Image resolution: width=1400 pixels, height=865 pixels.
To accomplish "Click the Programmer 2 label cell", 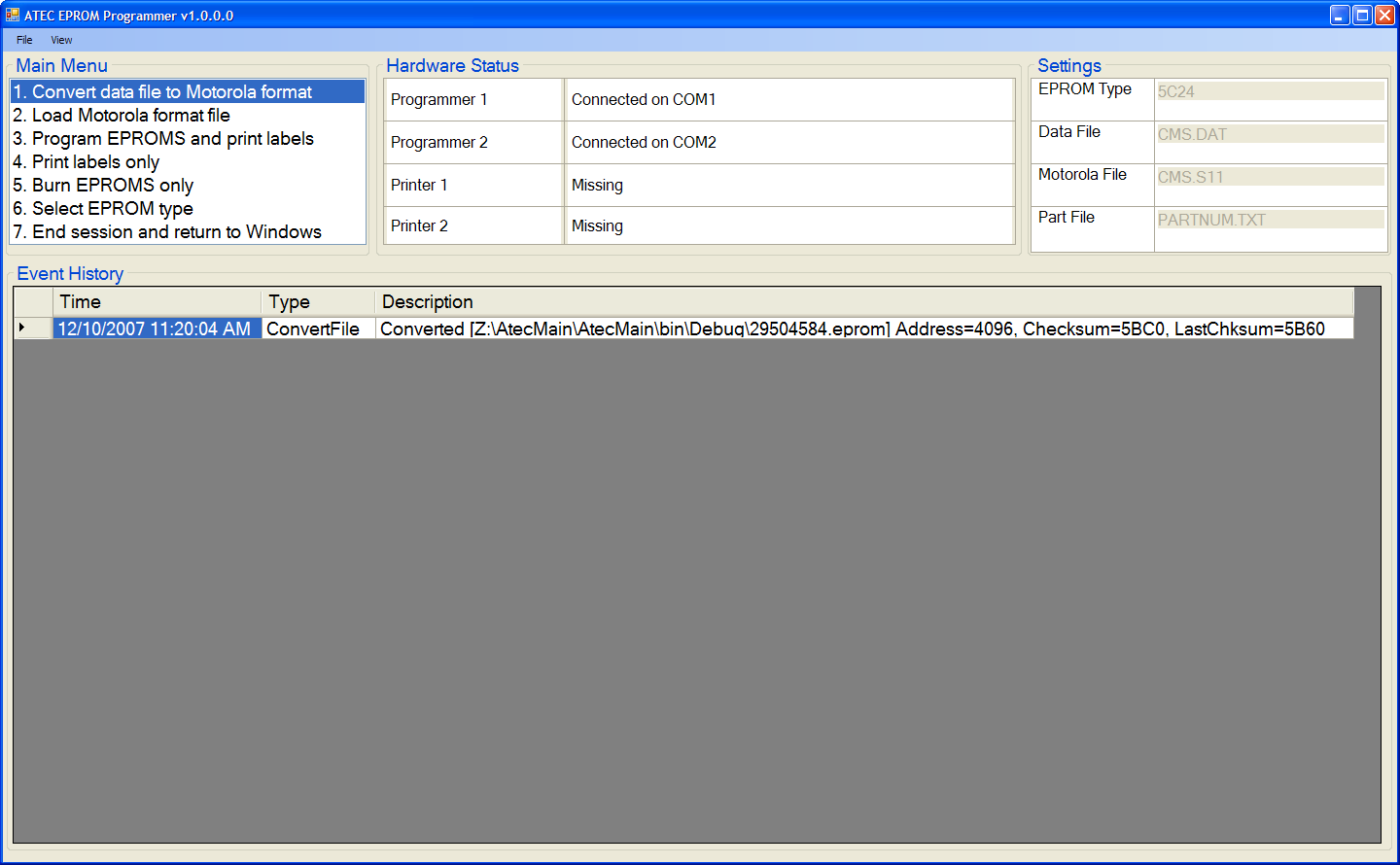I will 474,142.
